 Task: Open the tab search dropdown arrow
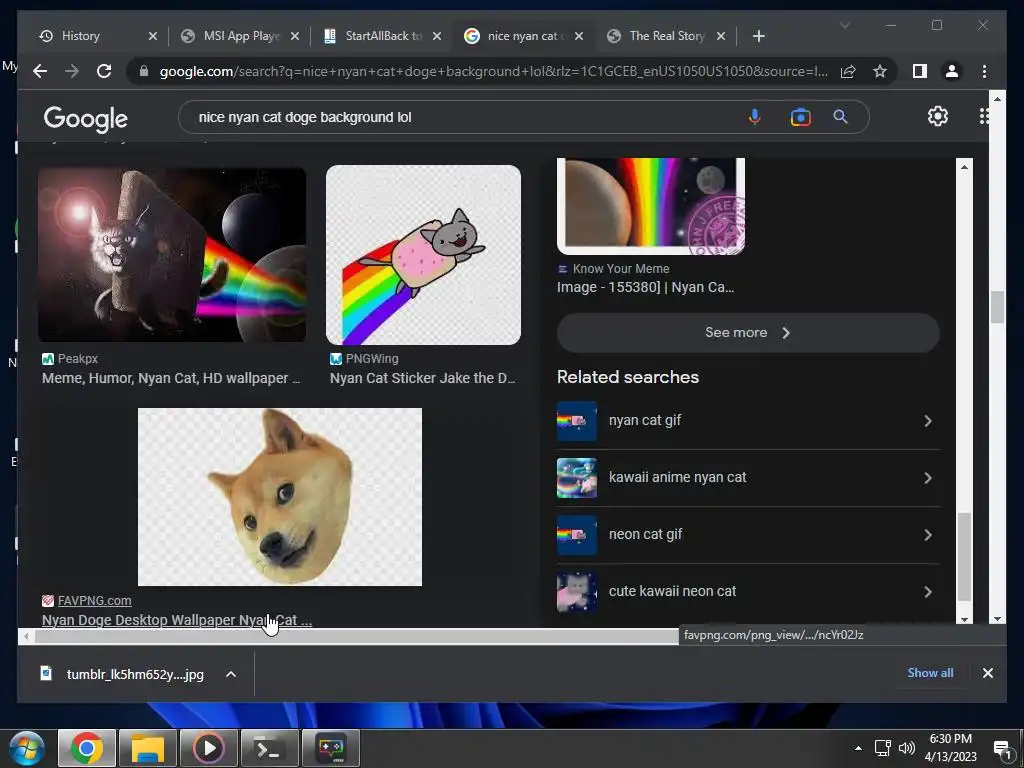point(844,25)
